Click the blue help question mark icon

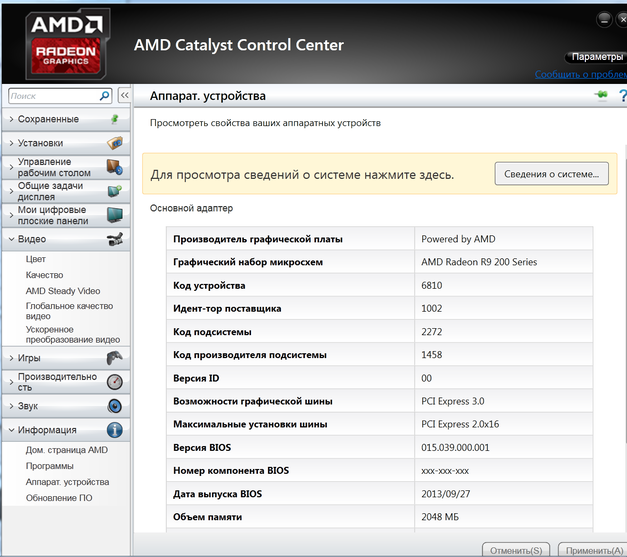coord(621,95)
